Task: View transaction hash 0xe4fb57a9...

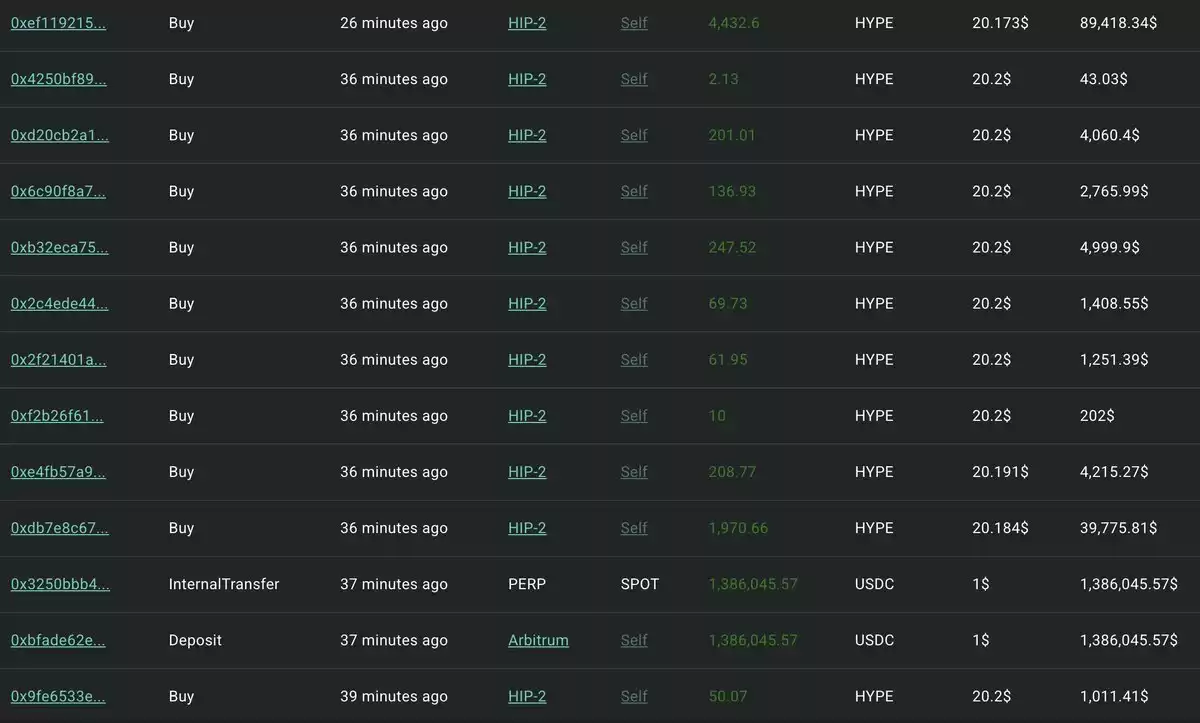Action: click(x=58, y=471)
